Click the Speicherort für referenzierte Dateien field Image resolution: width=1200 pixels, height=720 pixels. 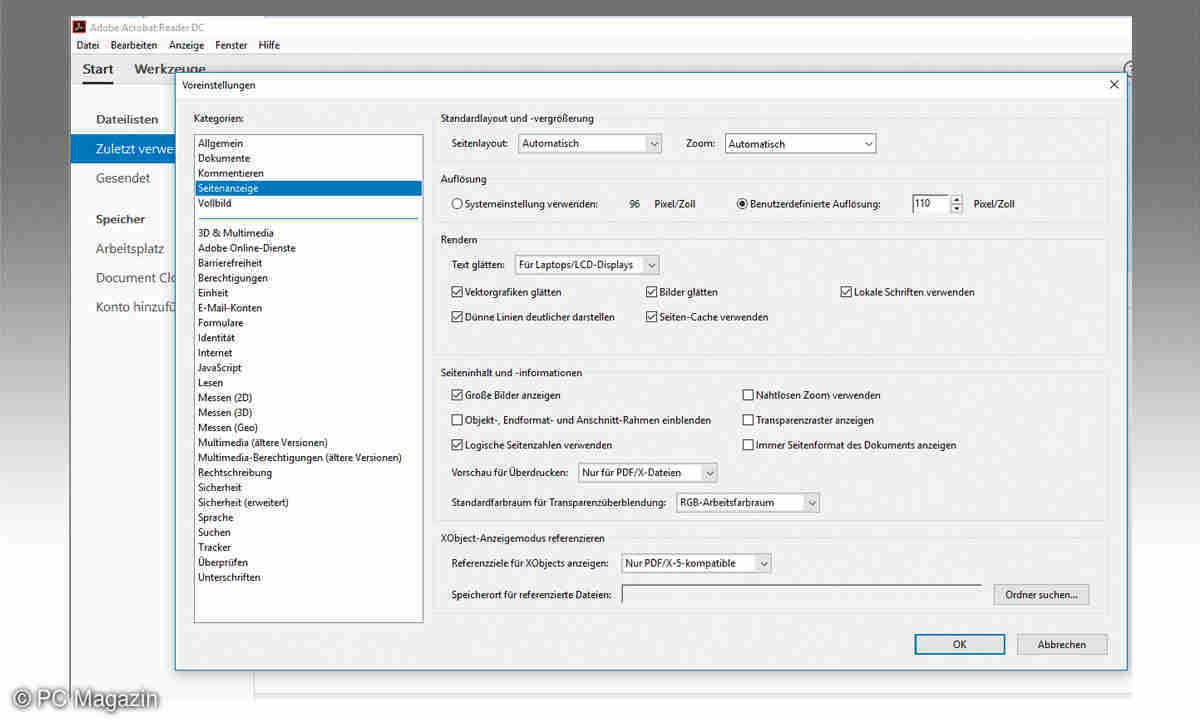(801, 595)
